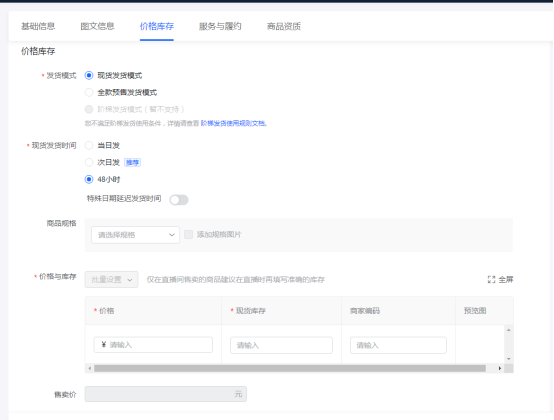The image size is (554, 420).
Task: Click the 全屏 text button
Action: click(x=506, y=279)
